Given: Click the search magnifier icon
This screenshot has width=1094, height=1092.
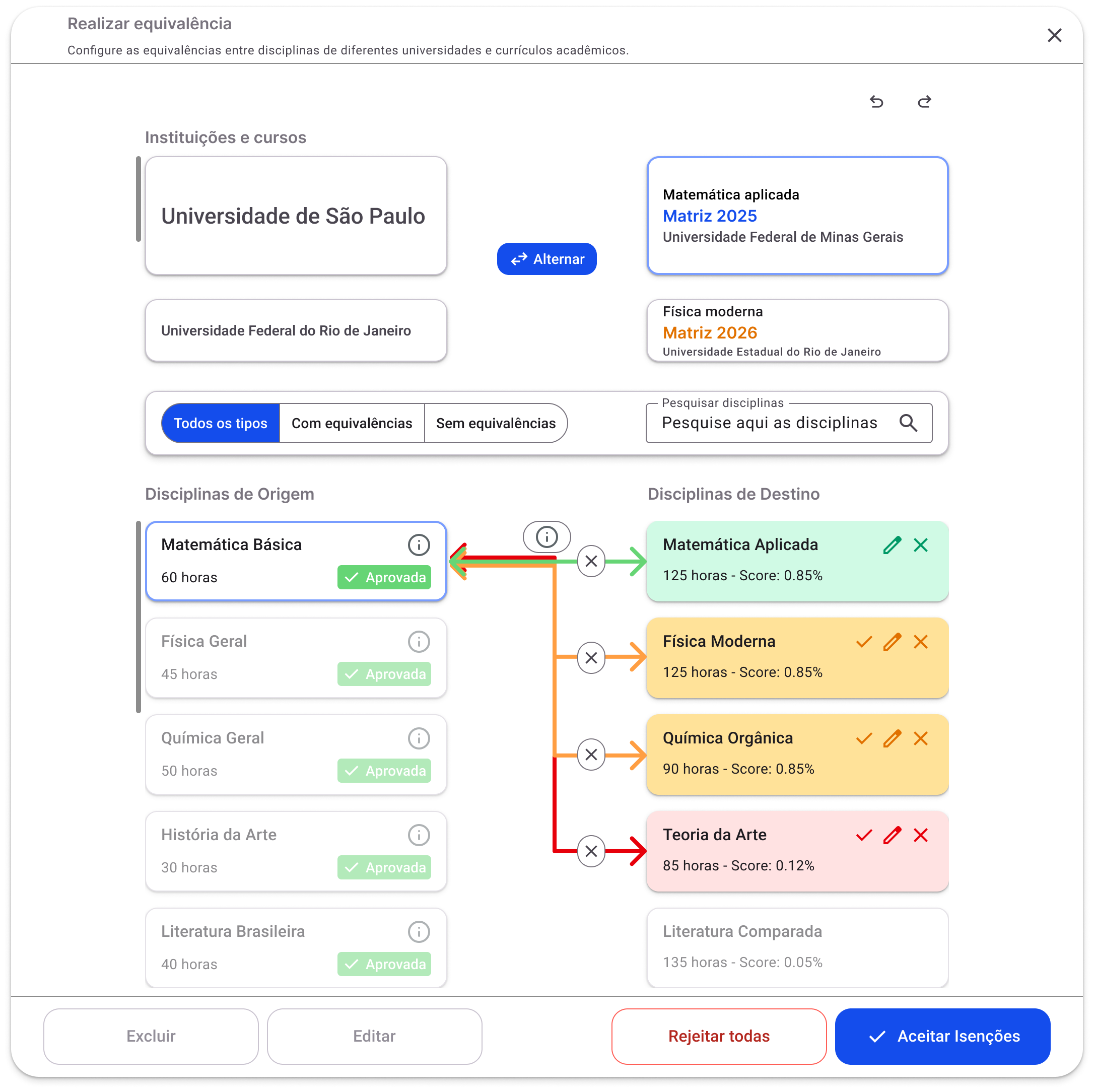Looking at the screenshot, I should 908,423.
